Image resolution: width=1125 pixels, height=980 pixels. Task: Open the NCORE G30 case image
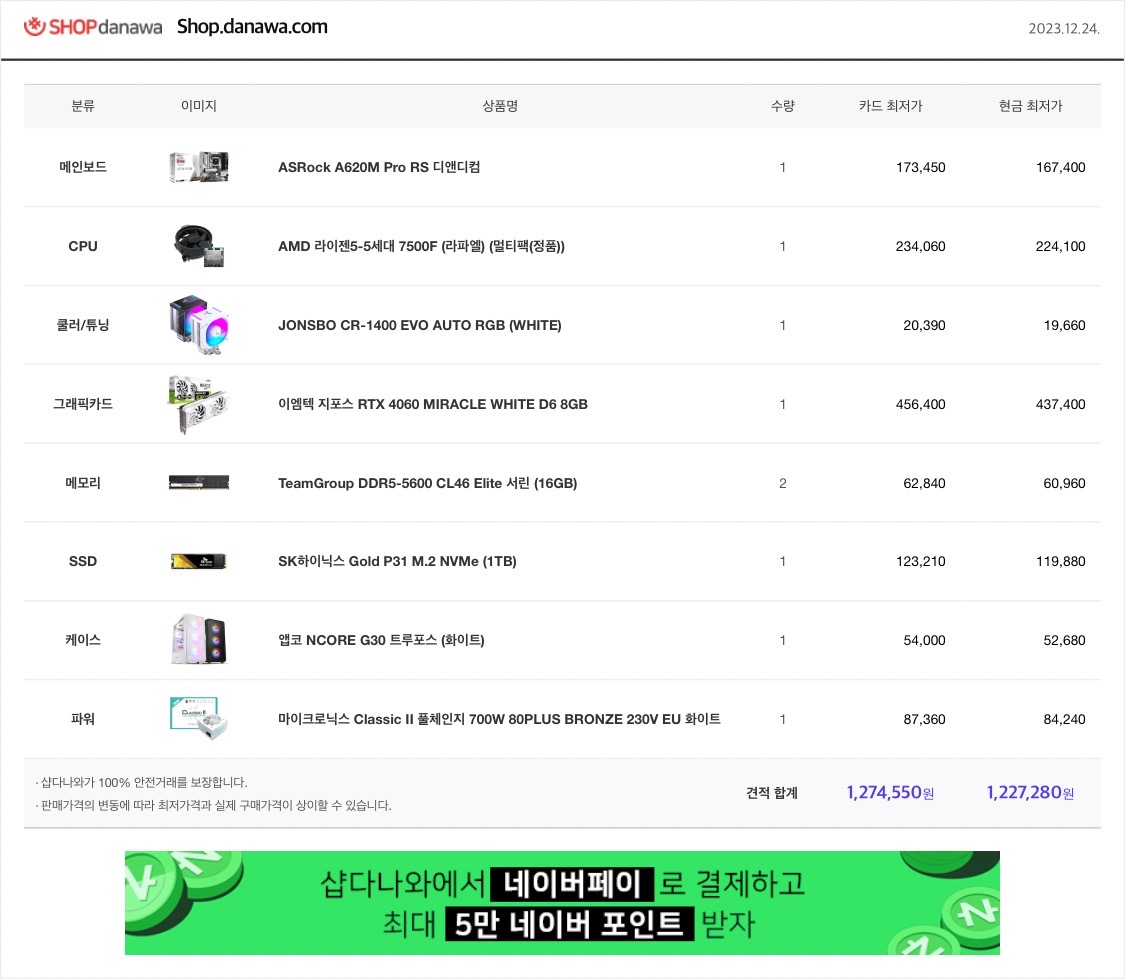tap(199, 639)
